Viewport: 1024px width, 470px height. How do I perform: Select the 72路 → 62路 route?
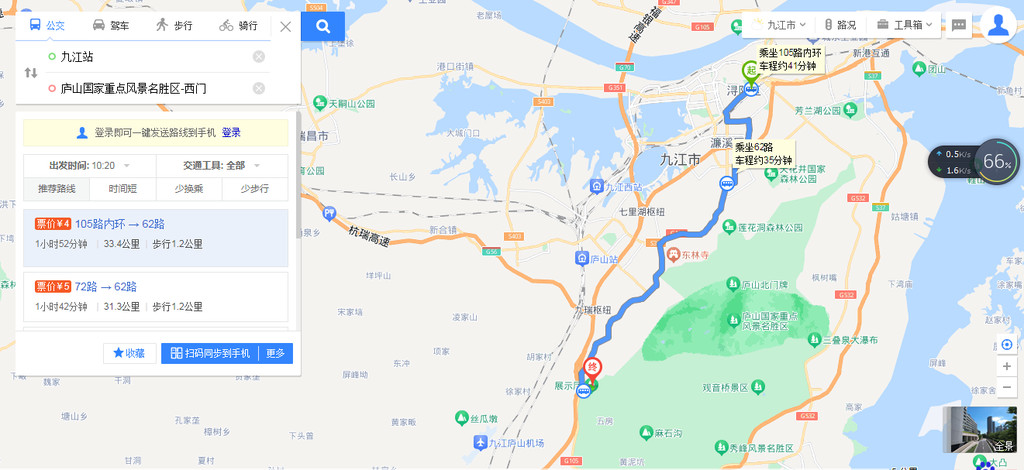point(155,296)
